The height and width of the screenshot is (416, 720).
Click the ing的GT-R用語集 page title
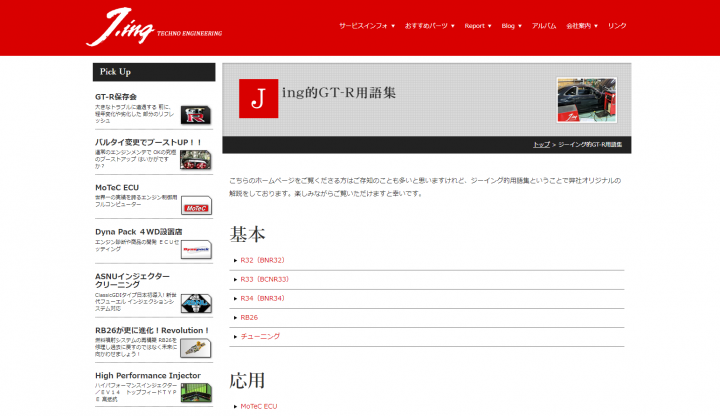tap(339, 93)
